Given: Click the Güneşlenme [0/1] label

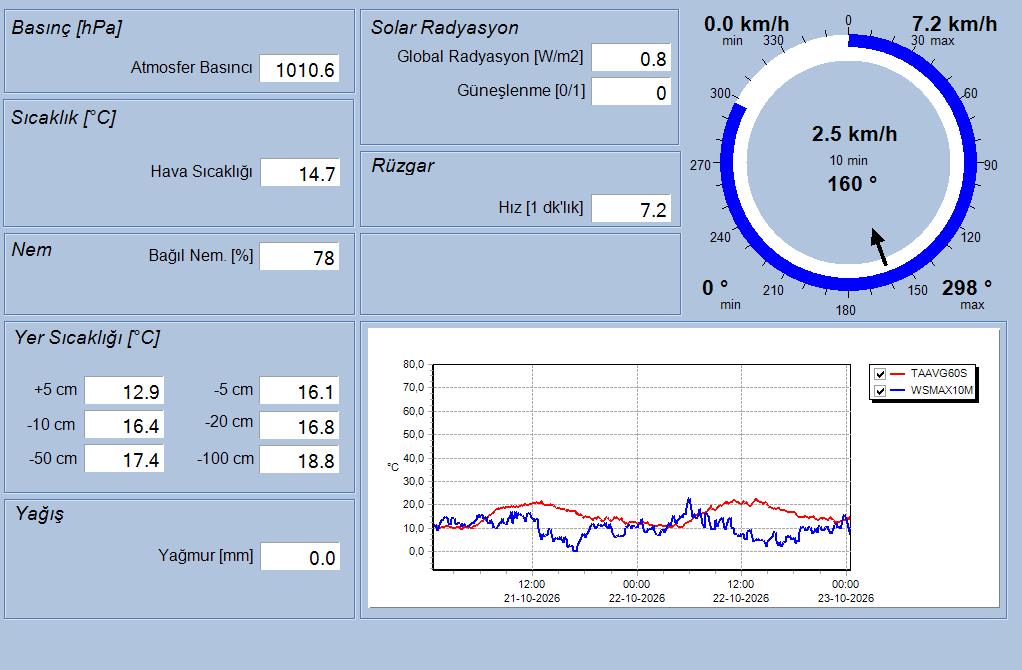Looking at the screenshot, I should (x=521, y=91).
